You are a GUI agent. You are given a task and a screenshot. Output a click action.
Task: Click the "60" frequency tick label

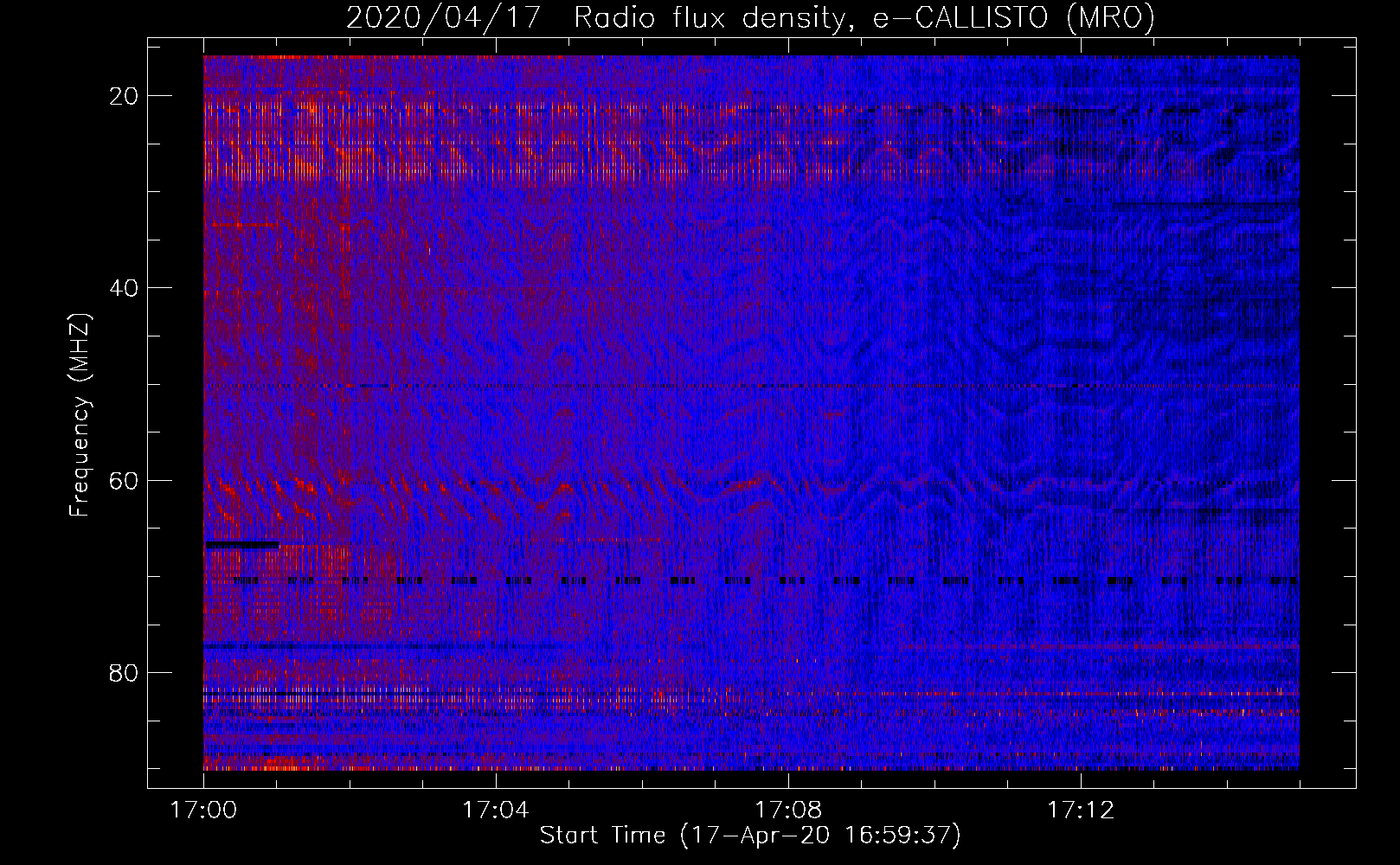(x=124, y=480)
